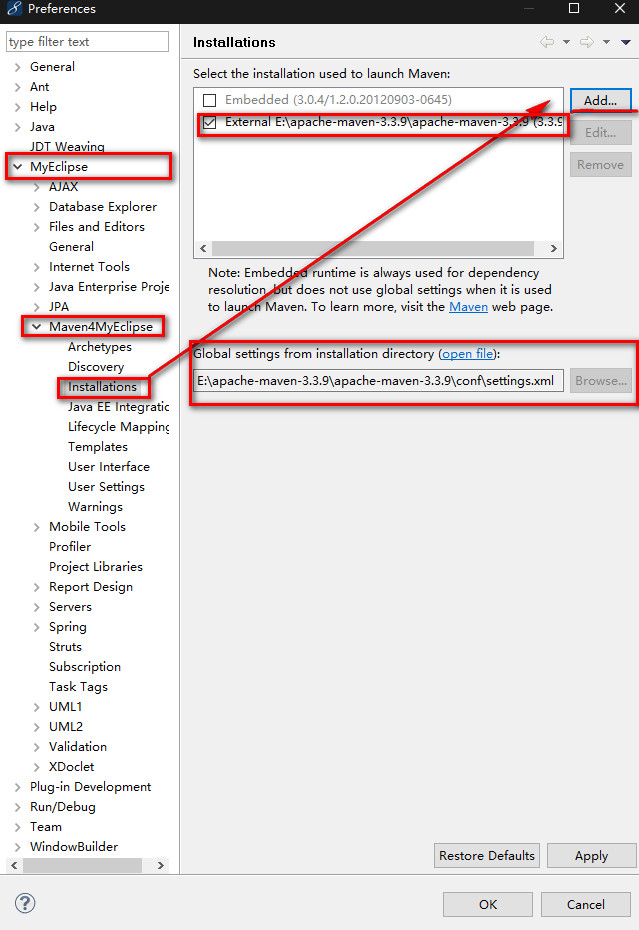This screenshot has width=639, height=930.
Task: Select the Profiler tree item
Action: point(70,547)
